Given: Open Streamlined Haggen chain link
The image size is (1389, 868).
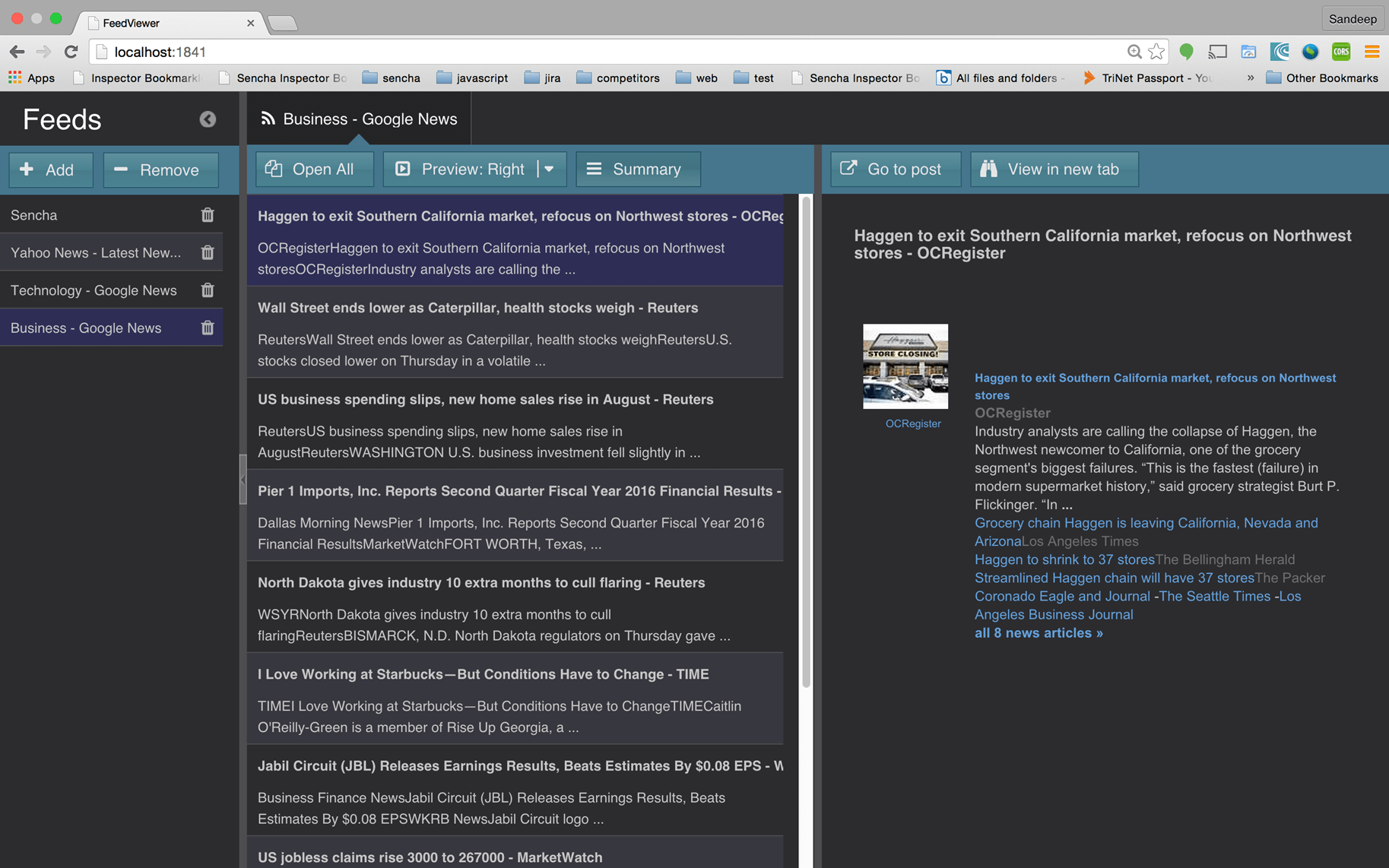Looking at the screenshot, I should 1115,578.
